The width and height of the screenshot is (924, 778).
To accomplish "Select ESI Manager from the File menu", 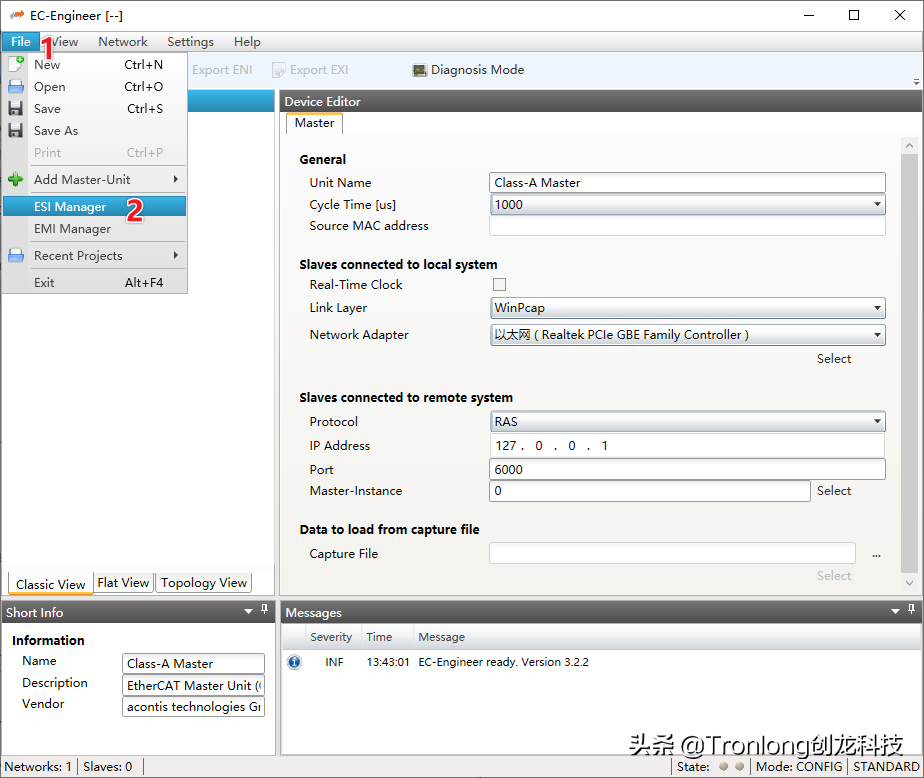I will (x=70, y=206).
